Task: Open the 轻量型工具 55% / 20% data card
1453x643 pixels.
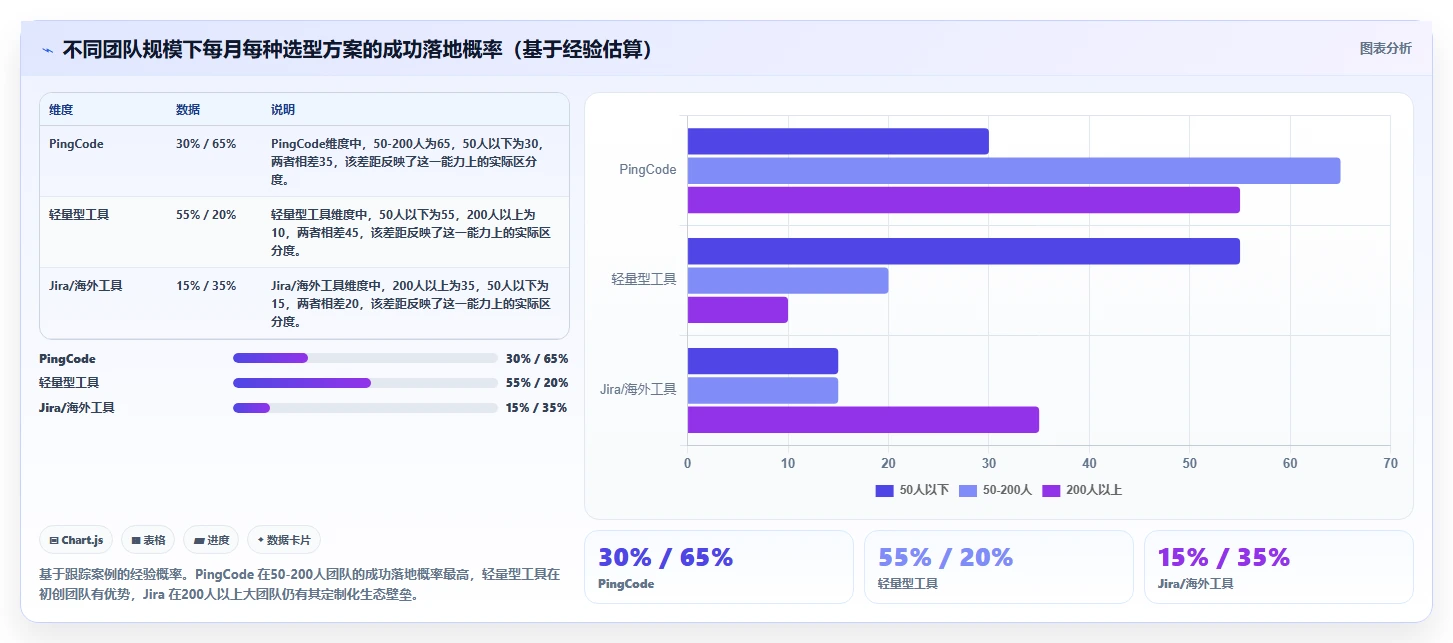Action: (998, 567)
